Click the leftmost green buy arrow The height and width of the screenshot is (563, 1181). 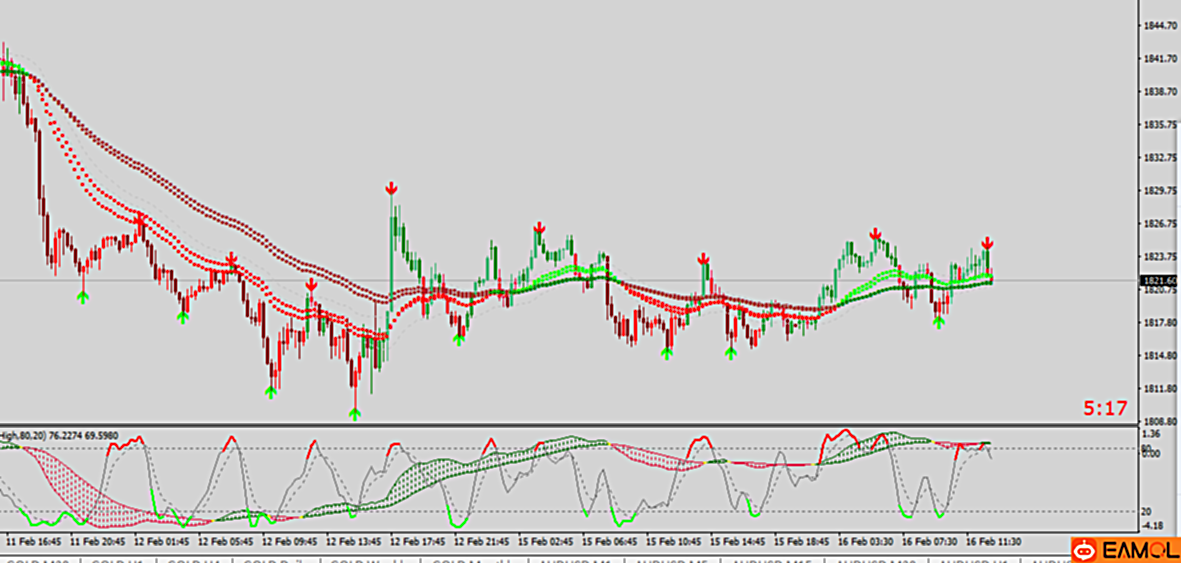point(83,297)
